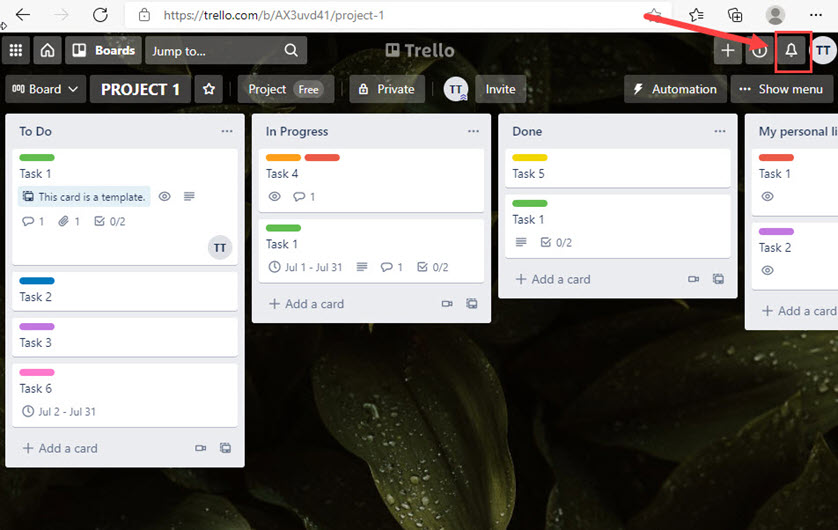Open the Task 3 card
Screen dimensions: 838x530
(x=125, y=337)
